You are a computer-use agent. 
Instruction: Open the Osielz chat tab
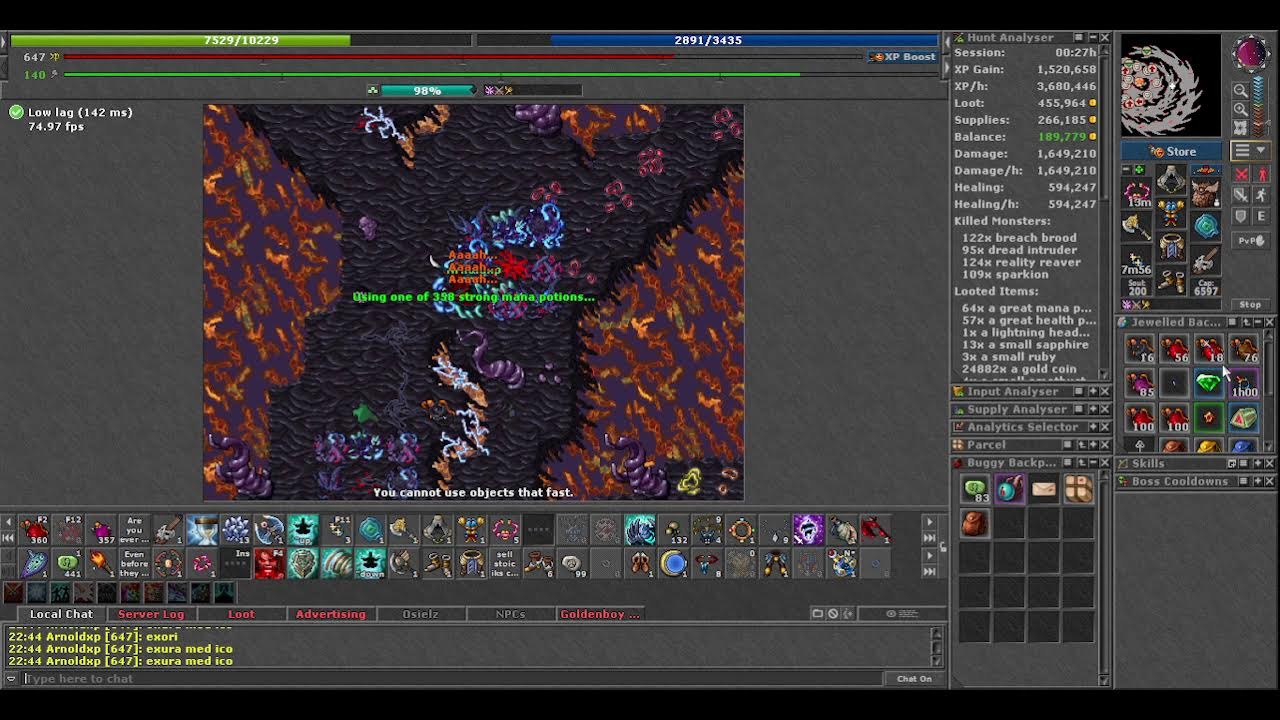click(x=420, y=614)
